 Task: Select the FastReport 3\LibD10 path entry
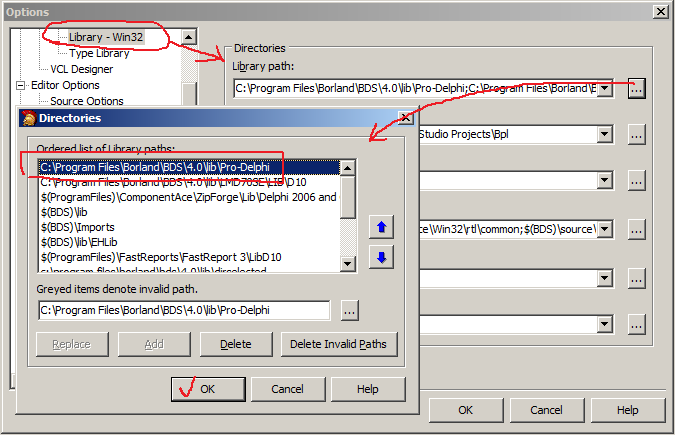click(x=189, y=258)
